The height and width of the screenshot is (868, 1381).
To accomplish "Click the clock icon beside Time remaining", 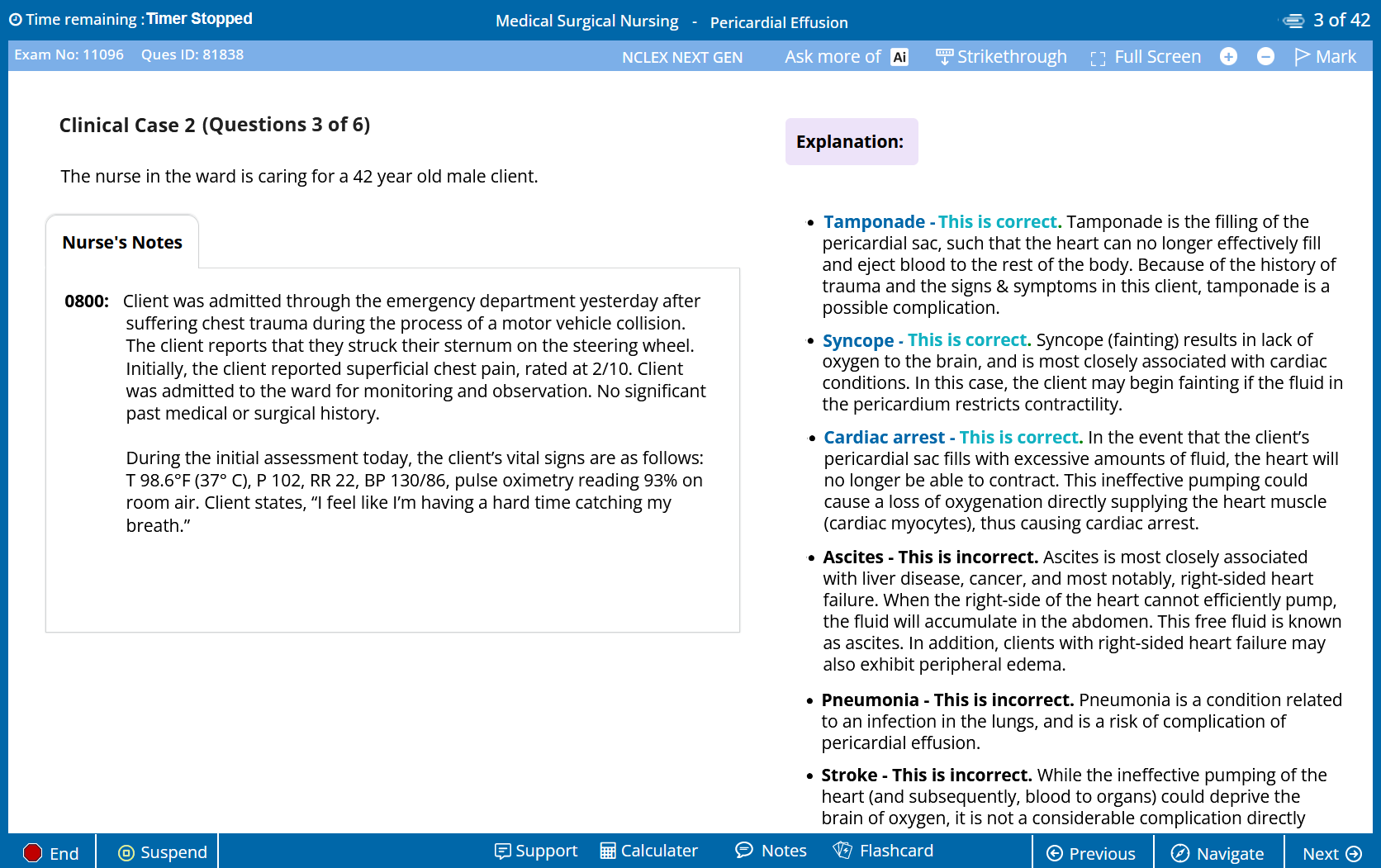I will click(16, 20).
